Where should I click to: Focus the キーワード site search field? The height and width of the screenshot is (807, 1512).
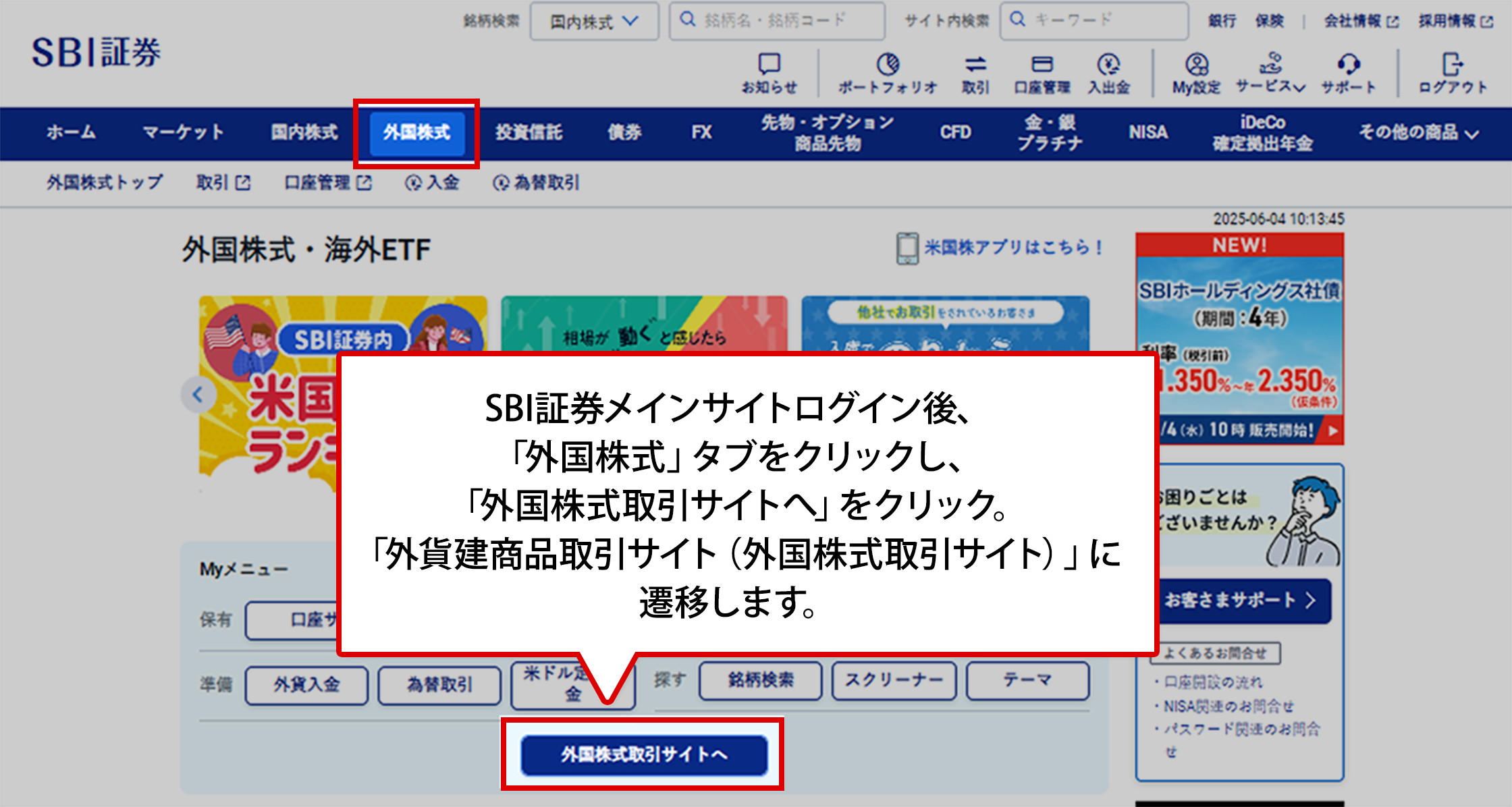[x=1094, y=21]
